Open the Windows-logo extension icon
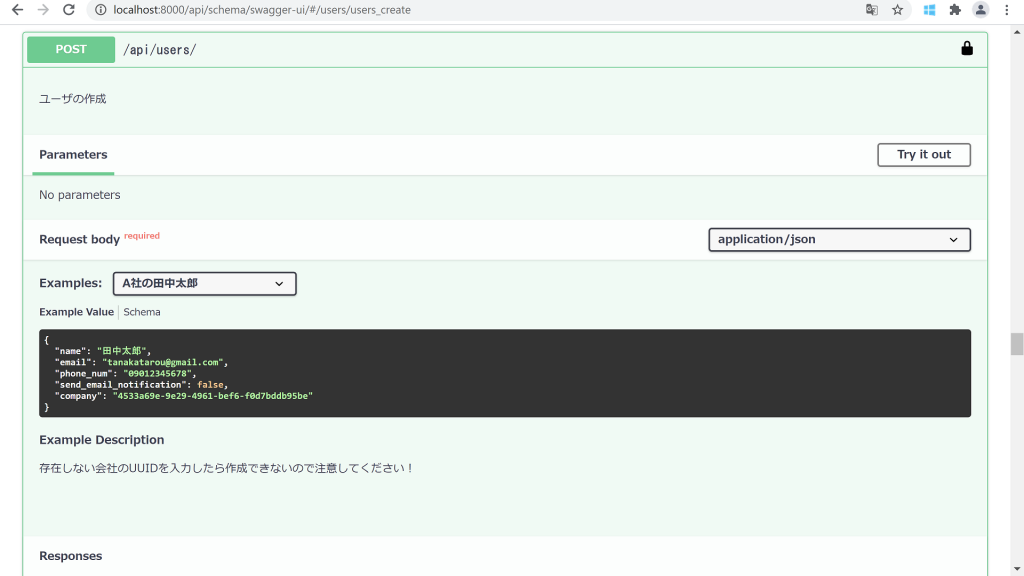The width and height of the screenshot is (1024, 576). pos(929,10)
